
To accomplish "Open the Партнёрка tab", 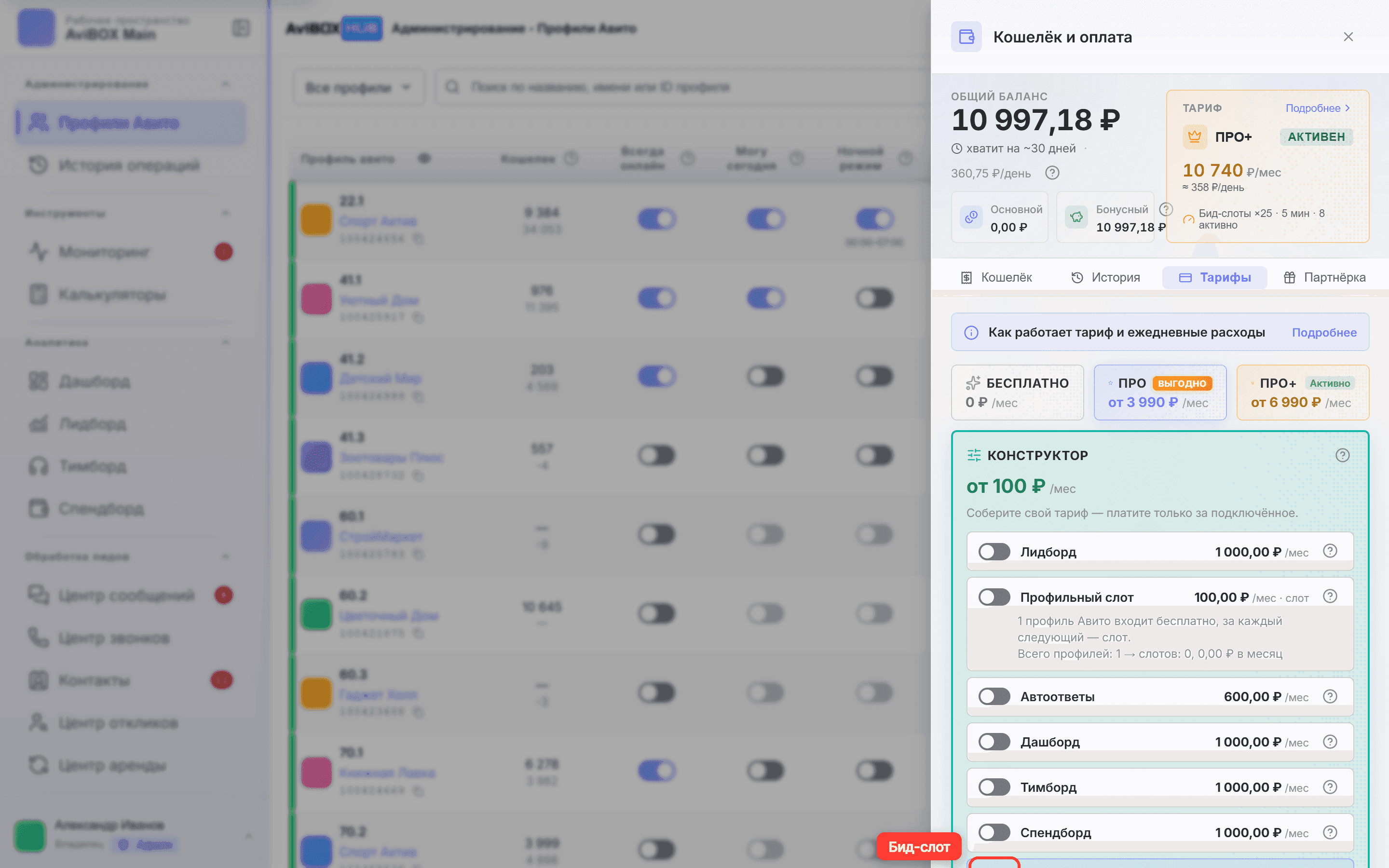I will coord(1324,278).
